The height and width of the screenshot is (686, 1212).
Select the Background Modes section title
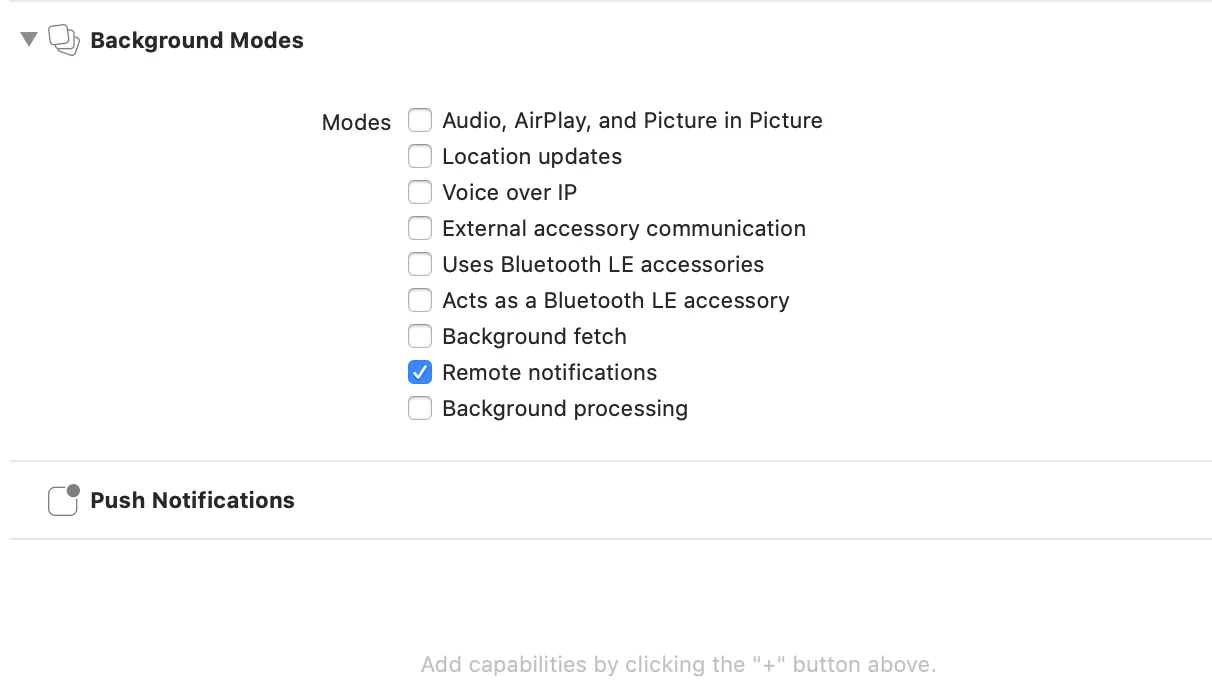pyautogui.click(x=197, y=41)
